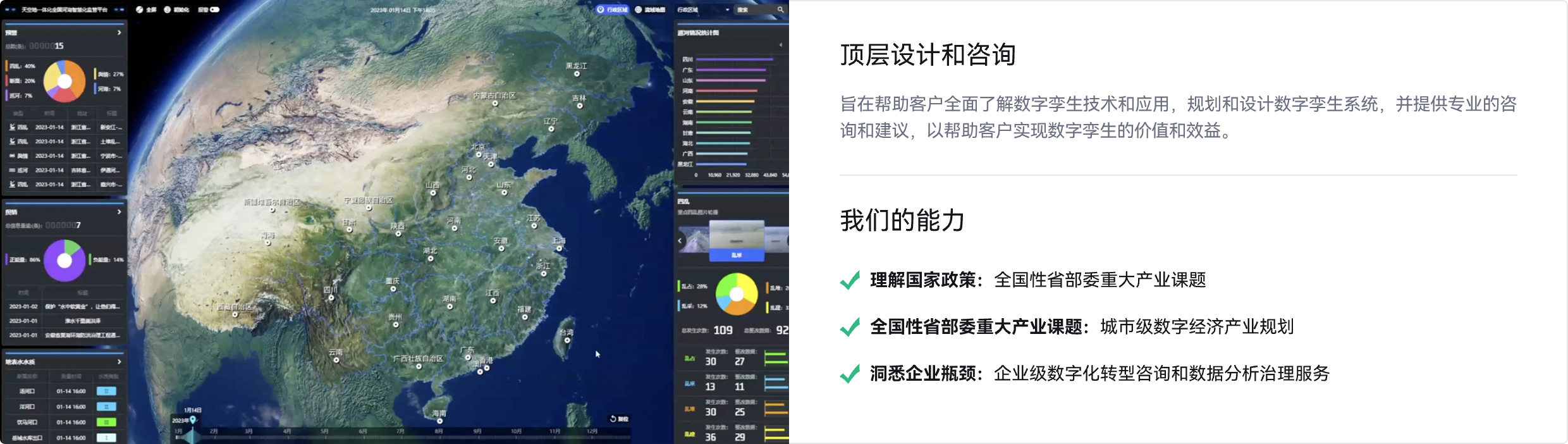Click the 广东 bar in statistics chart
The image size is (1568, 444).
pos(732,70)
